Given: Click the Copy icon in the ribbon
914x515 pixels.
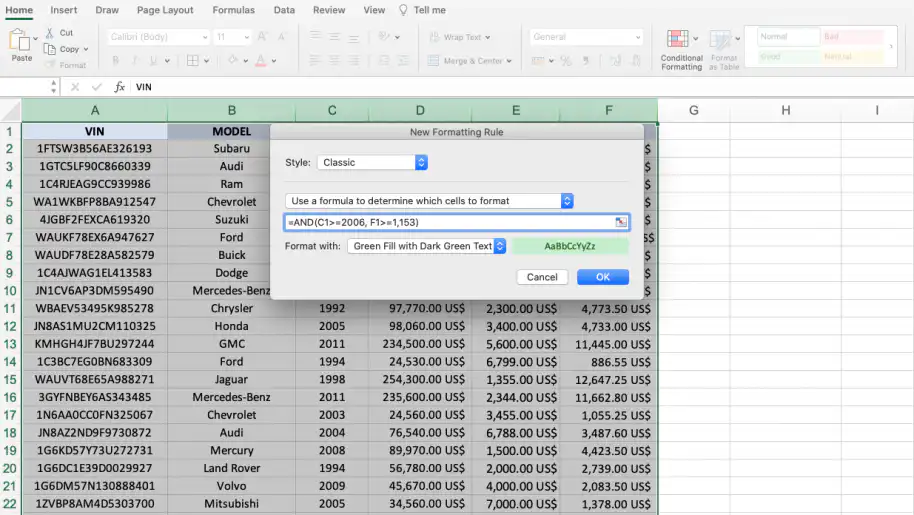Looking at the screenshot, I should 50,49.
